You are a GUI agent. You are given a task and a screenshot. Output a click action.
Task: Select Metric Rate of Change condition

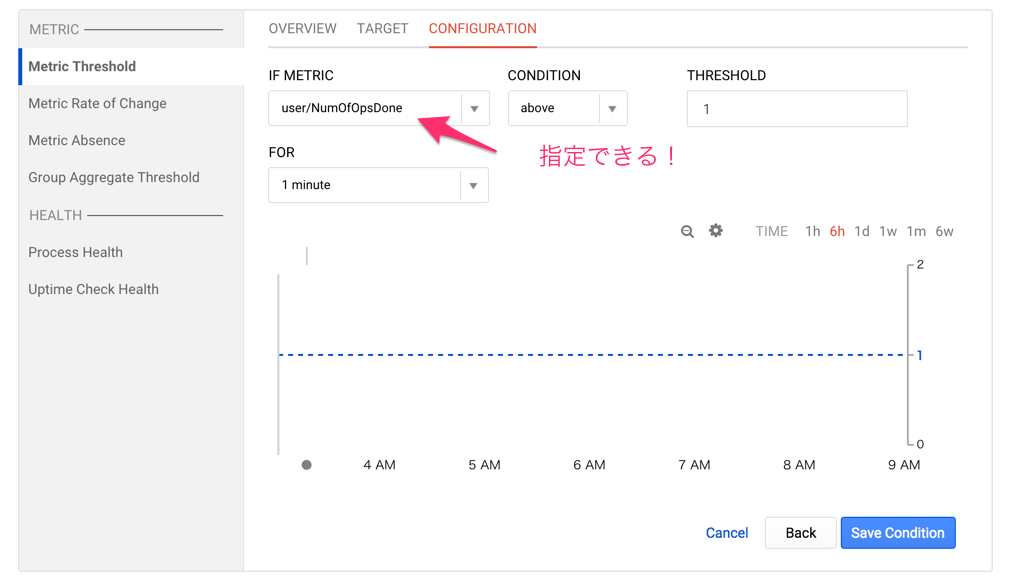(x=96, y=103)
